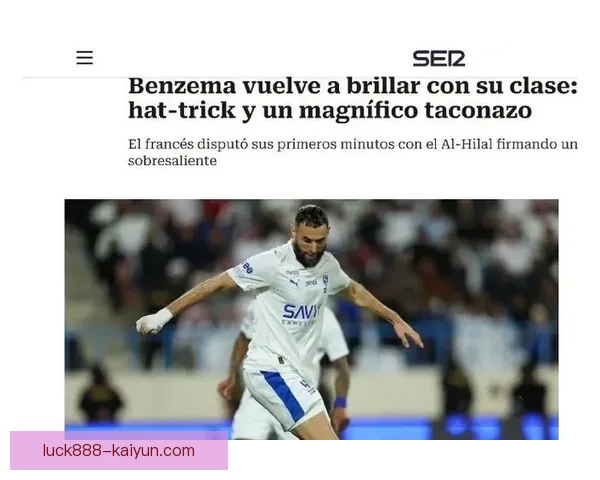The width and height of the screenshot is (600, 480).
Task: Click the subtitle mentioning Al-Hilal
Action: 352,152
